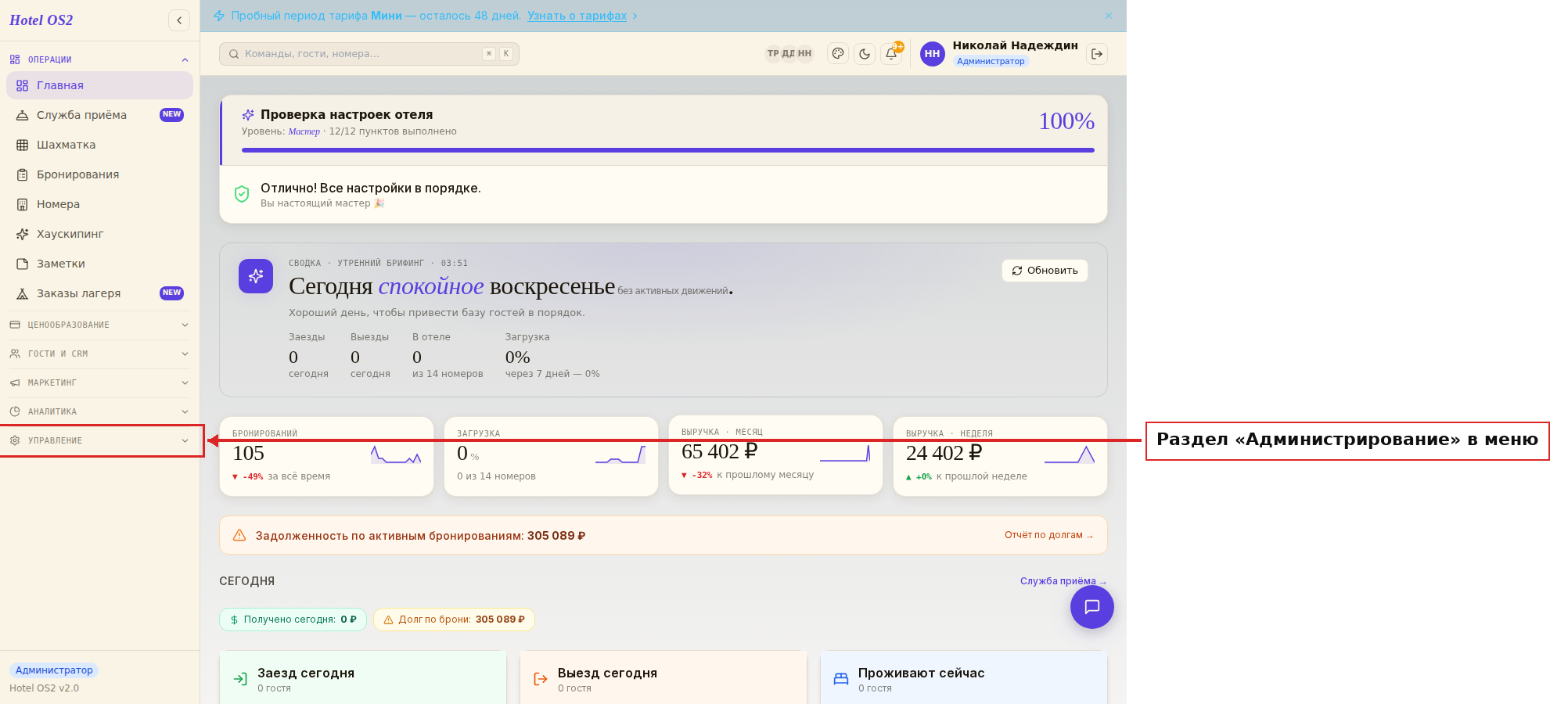Click the Маркетинг megaphone icon

15,383
